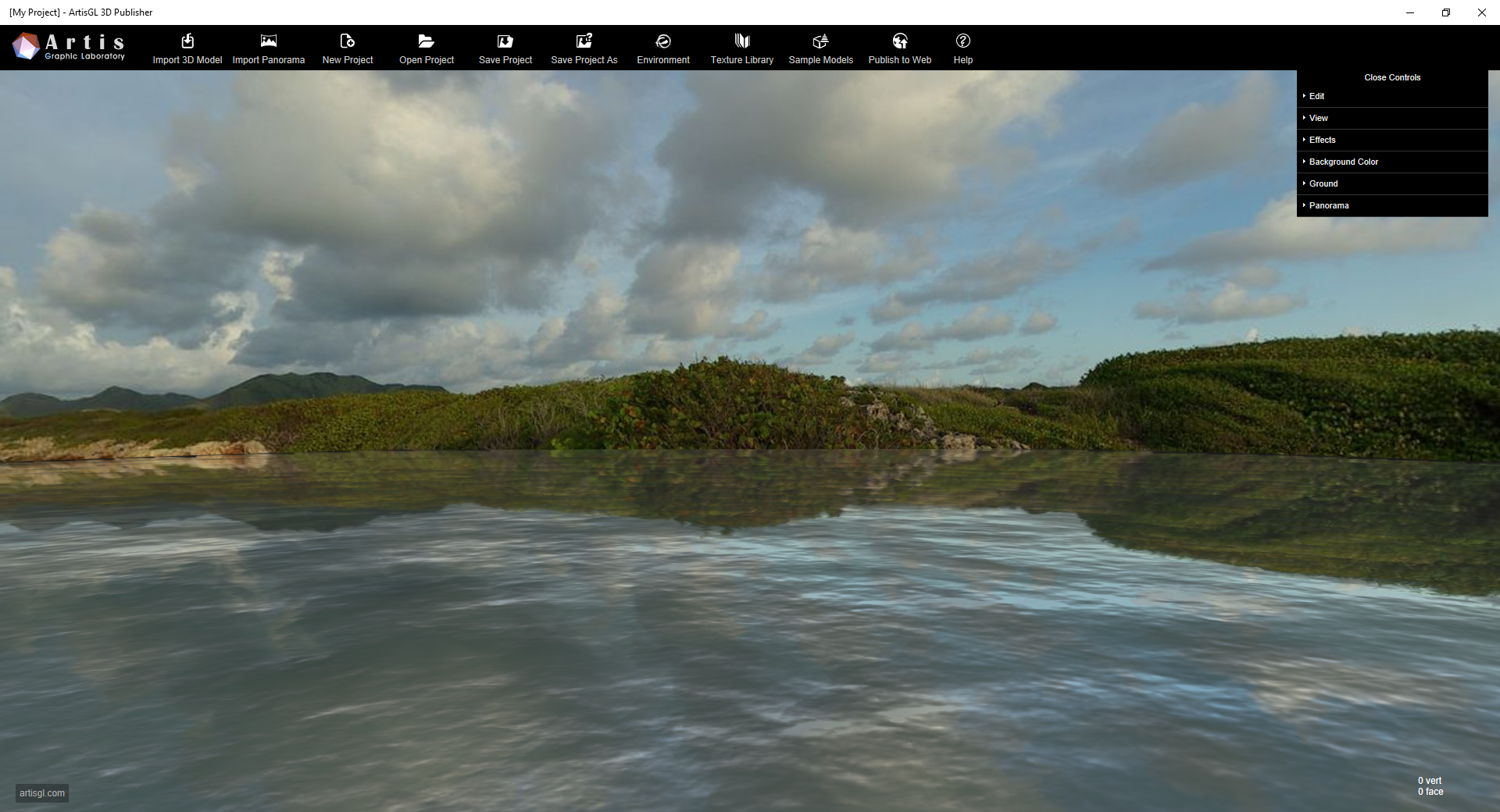Browse the Sample Models
This screenshot has width=1500, height=812.
click(821, 48)
